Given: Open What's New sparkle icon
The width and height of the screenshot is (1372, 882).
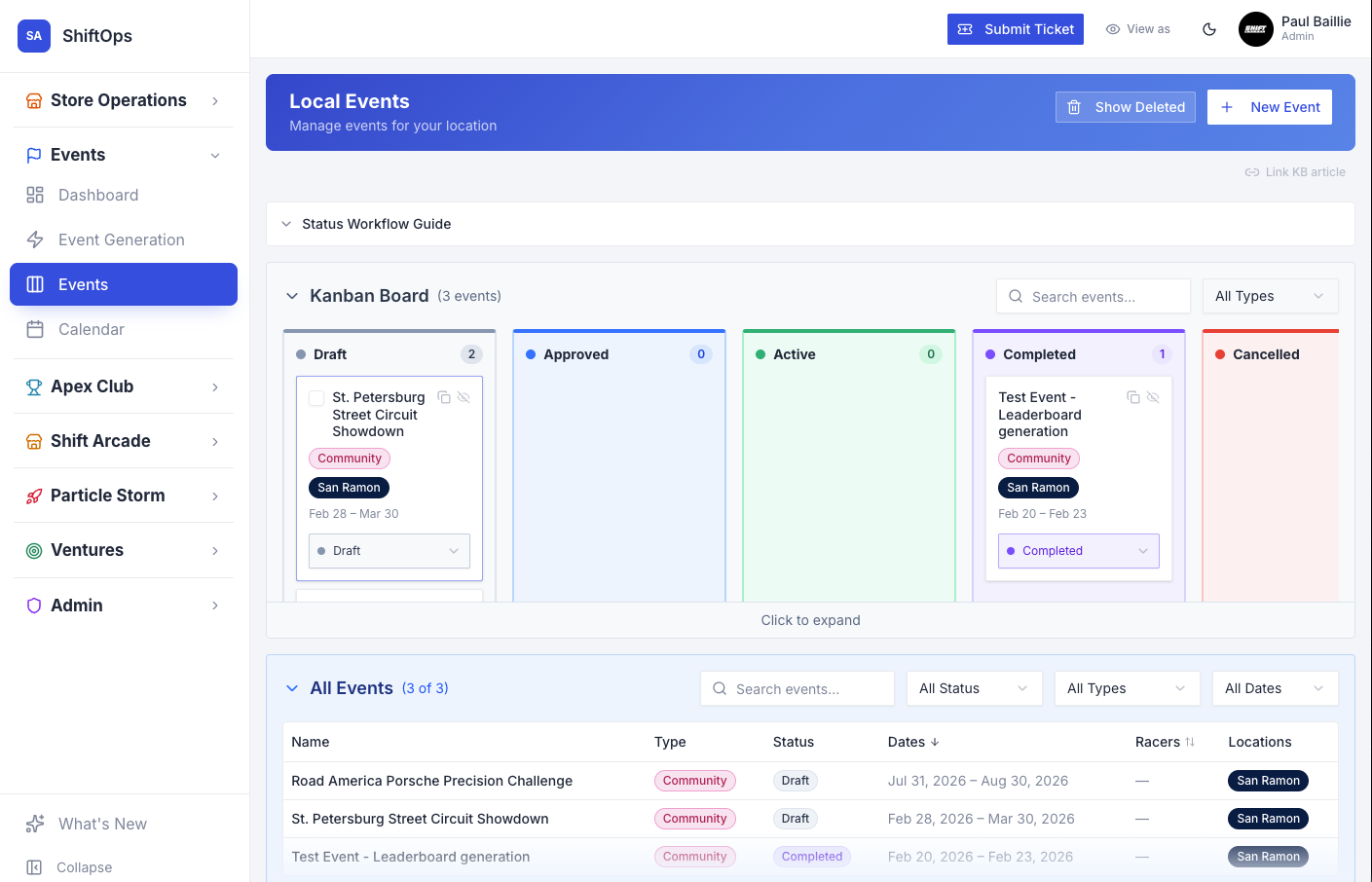Looking at the screenshot, I should point(35,824).
